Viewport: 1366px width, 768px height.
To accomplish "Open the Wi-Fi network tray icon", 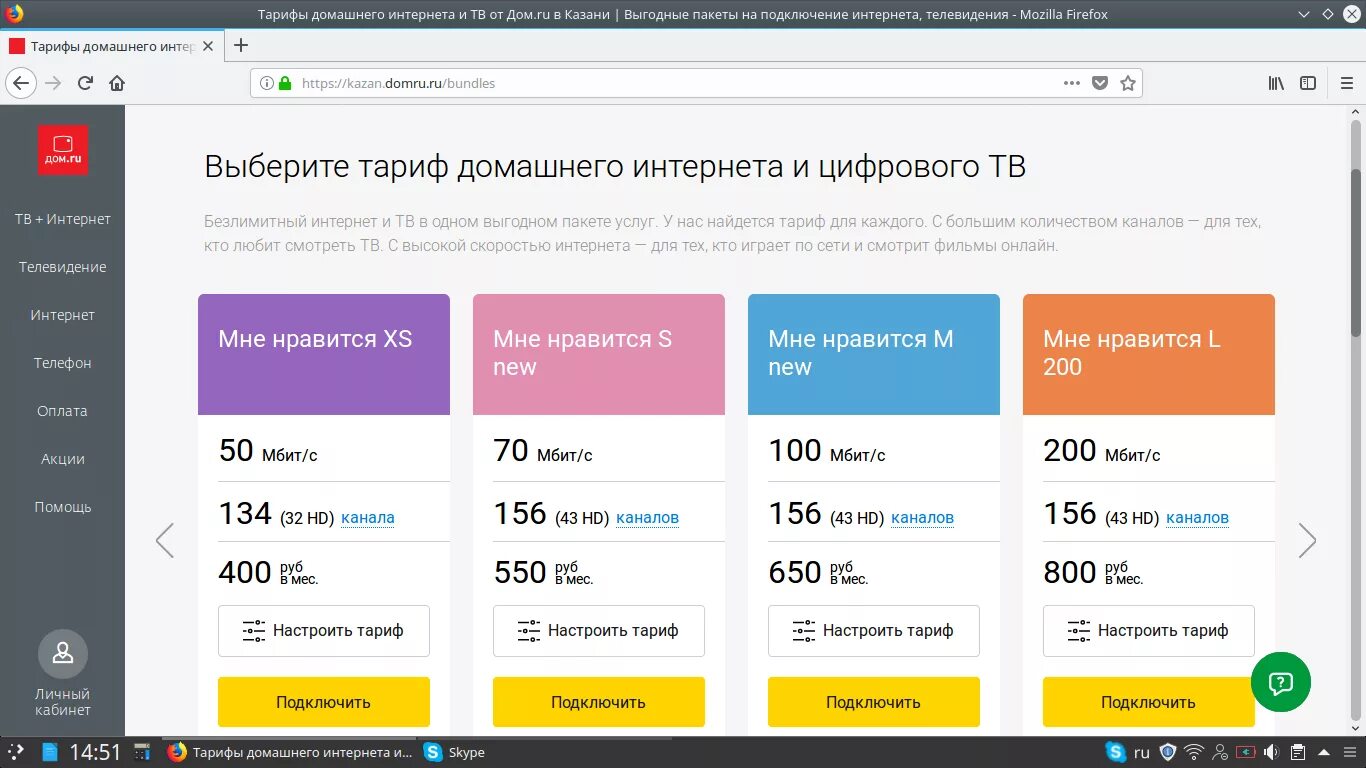I will pyautogui.click(x=1194, y=752).
